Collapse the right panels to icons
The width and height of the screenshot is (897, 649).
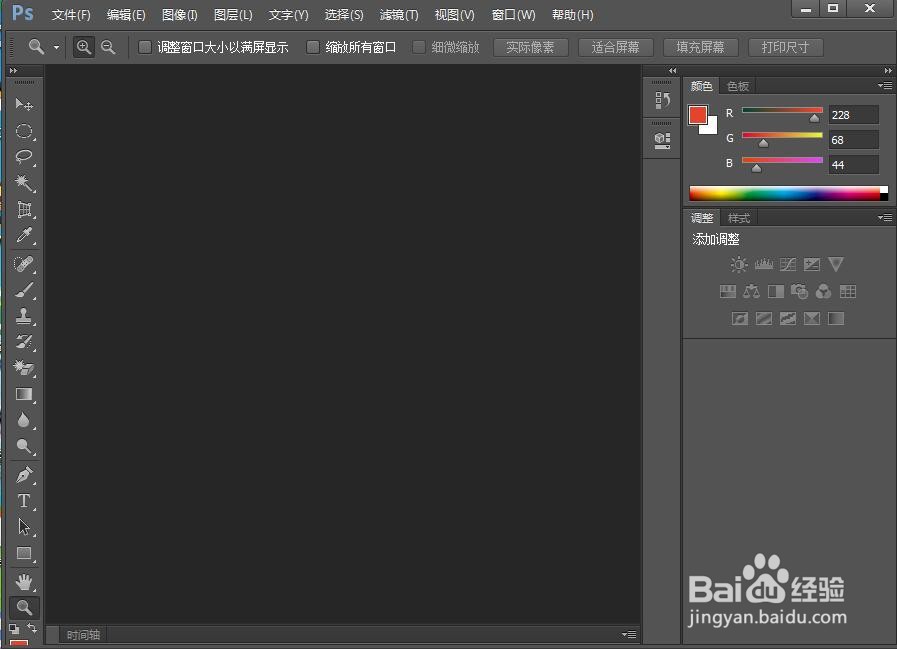pyautogui.click(x=888, y=70)
